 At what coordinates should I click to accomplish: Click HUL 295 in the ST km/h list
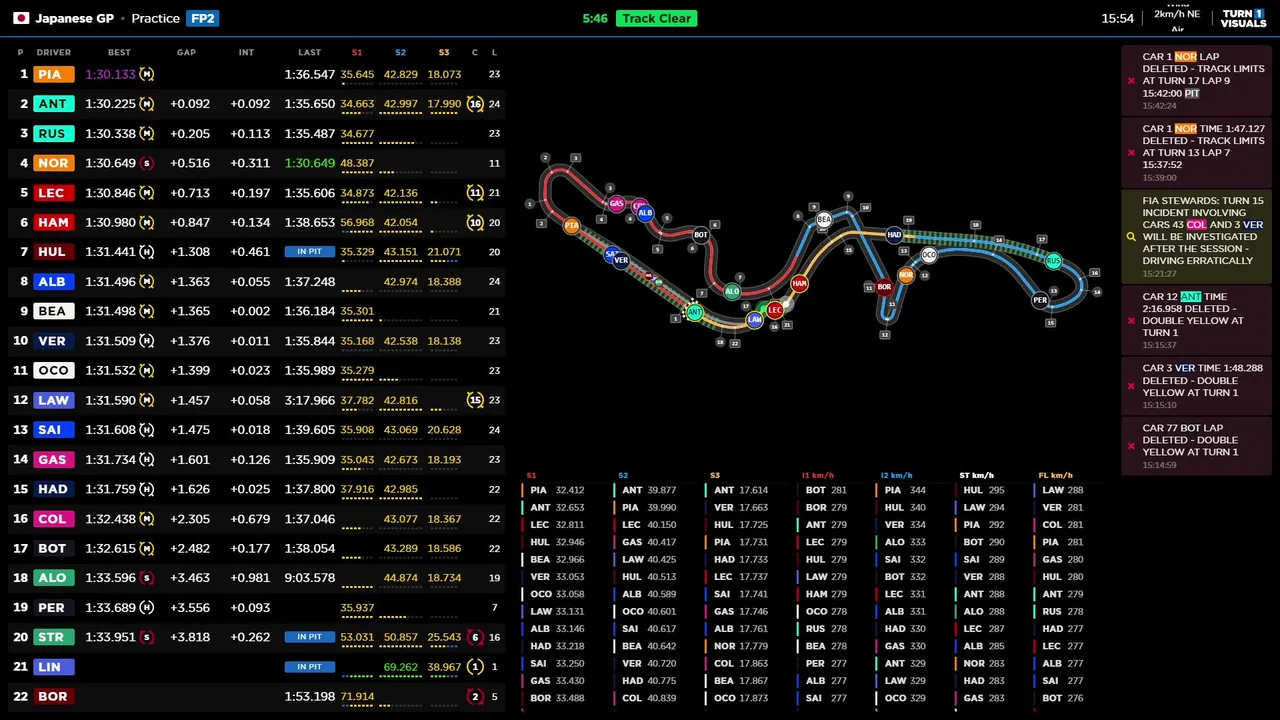(984, 491)
